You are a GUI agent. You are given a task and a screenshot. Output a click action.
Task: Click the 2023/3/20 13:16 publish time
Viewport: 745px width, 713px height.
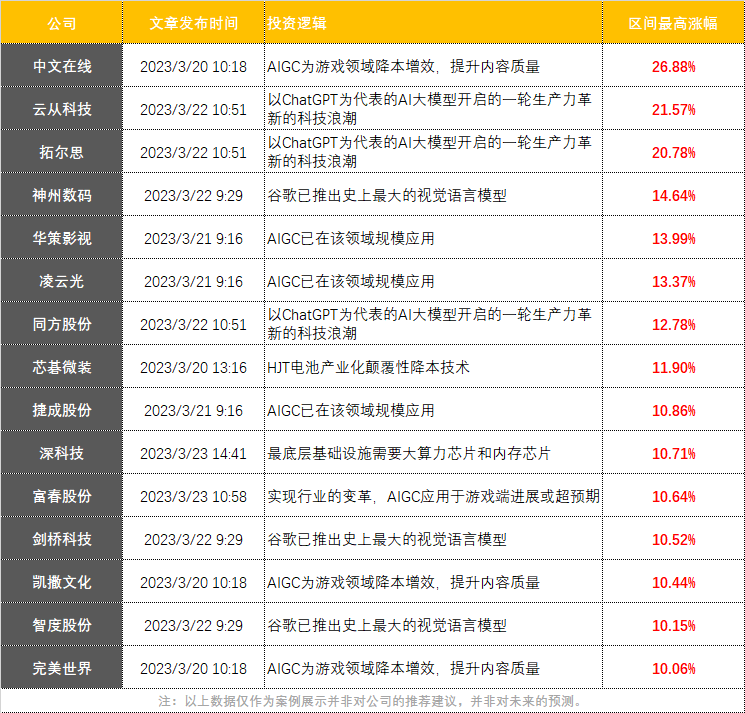(193, 368)
